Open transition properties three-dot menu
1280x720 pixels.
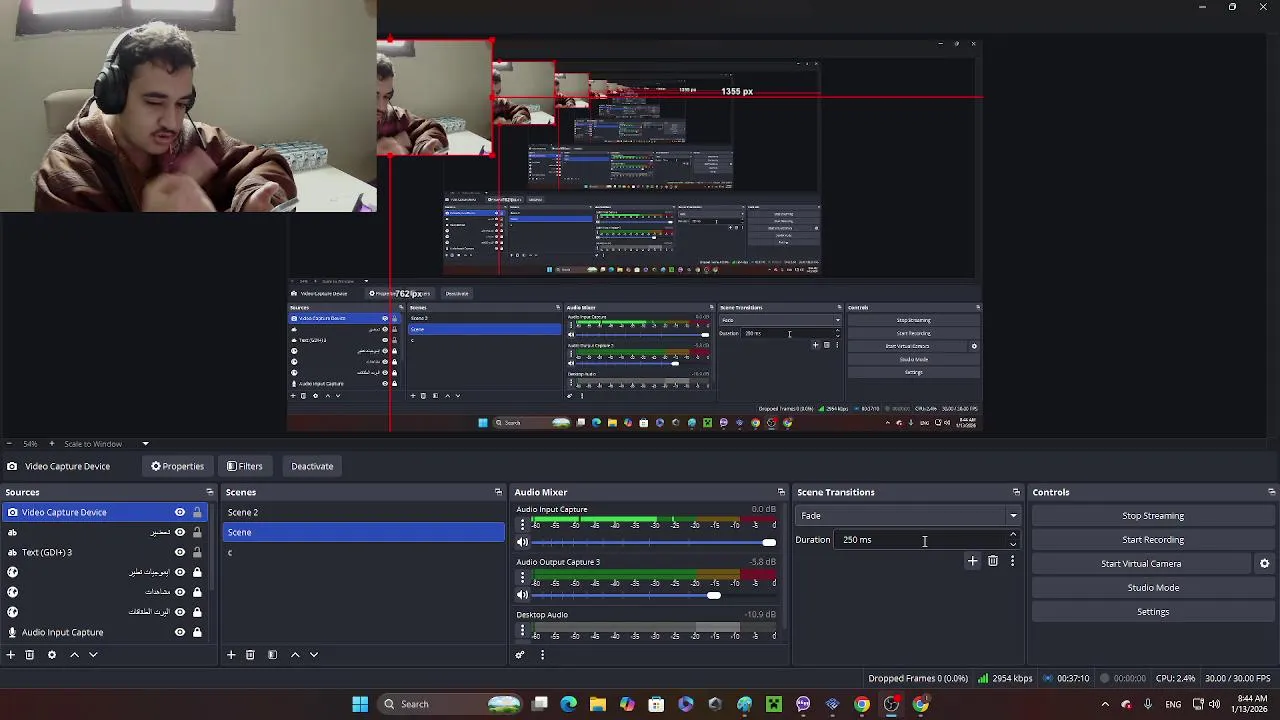[1012, 561]
